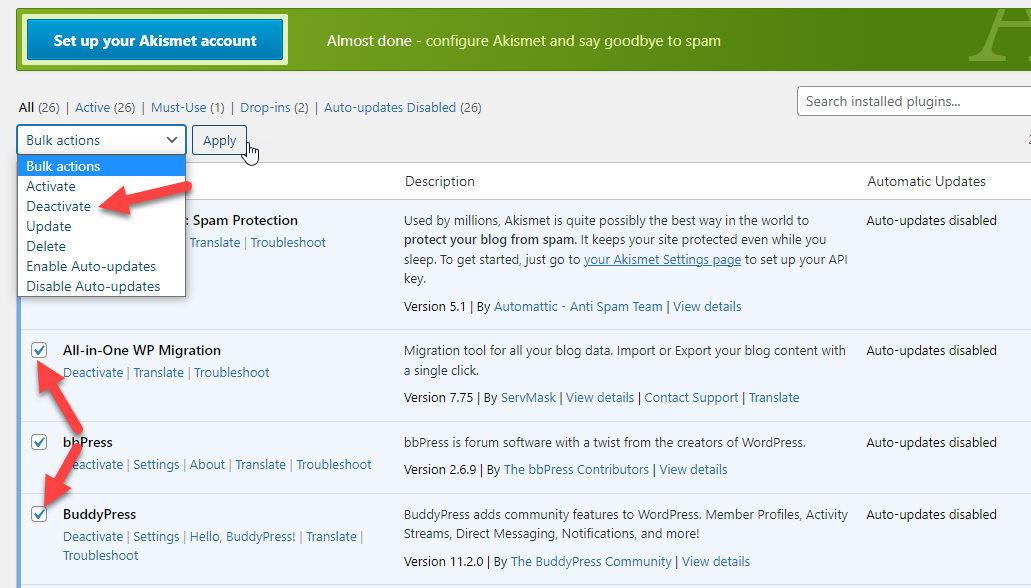Uncheck the All-in-One WP Migration checkbox
The image size is (1031, 588).
39,350
